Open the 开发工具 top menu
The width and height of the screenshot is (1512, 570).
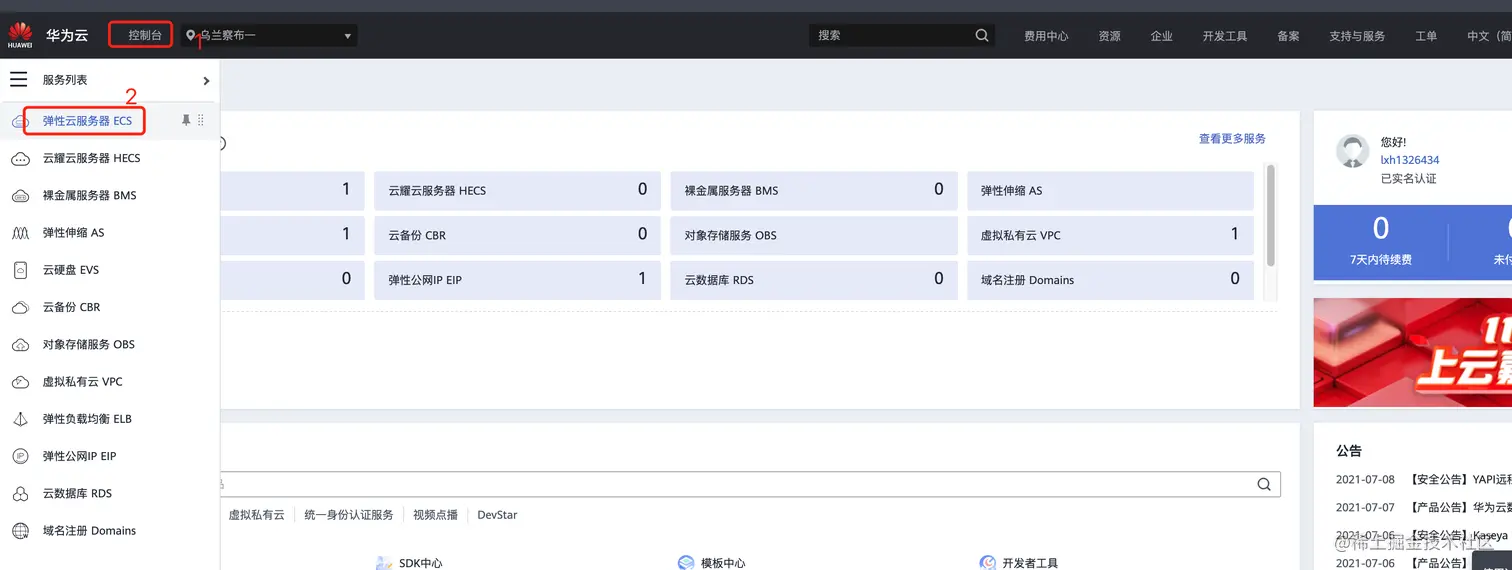coord(1225,36)
